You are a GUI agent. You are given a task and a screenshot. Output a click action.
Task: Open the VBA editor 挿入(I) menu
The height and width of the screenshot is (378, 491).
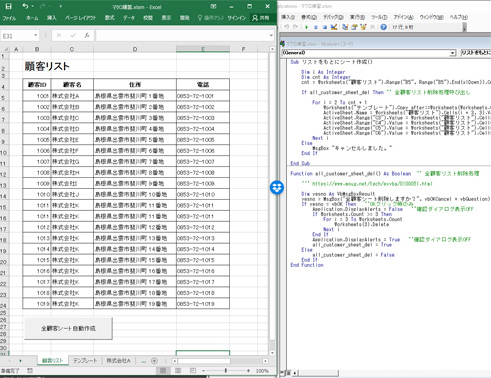click(x=288, y=17)
